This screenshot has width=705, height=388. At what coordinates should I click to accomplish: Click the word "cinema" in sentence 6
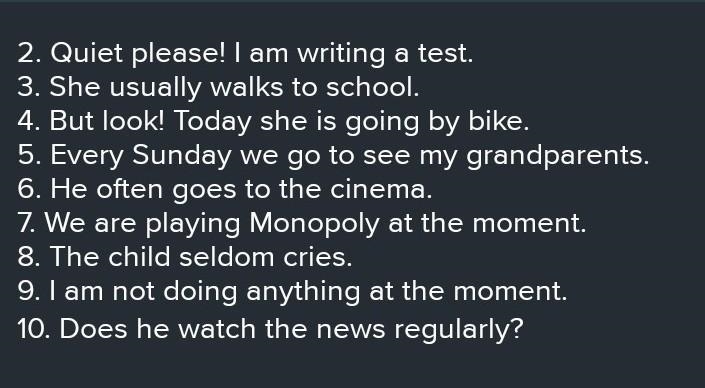378,189
